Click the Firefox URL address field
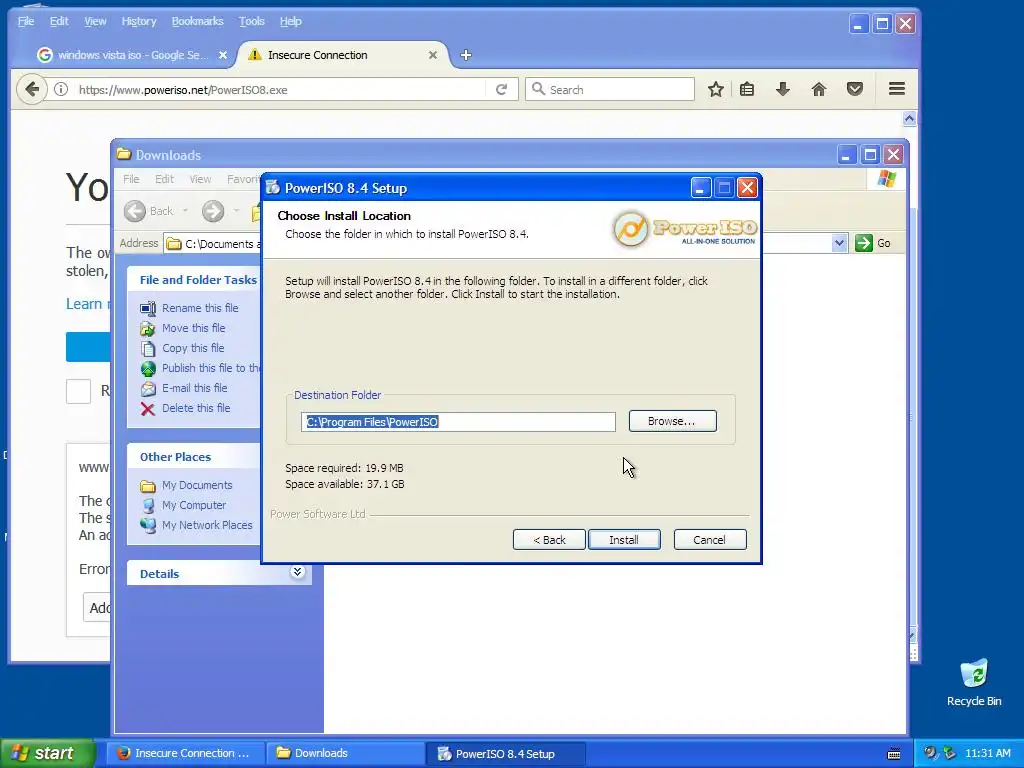Viewport: 1024px width, 768px height. [281, 89]
